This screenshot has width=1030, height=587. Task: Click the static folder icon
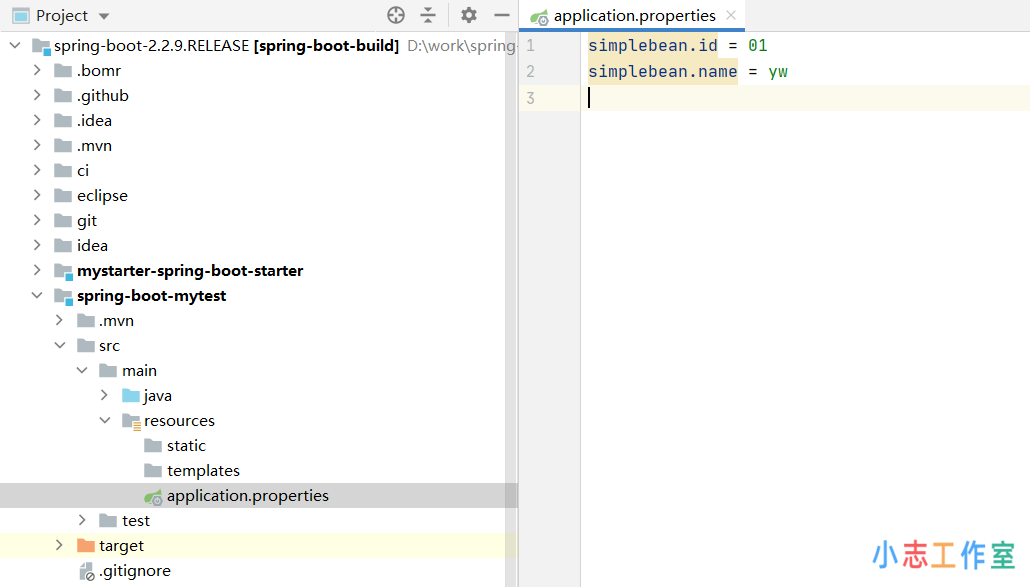[152, 446]
